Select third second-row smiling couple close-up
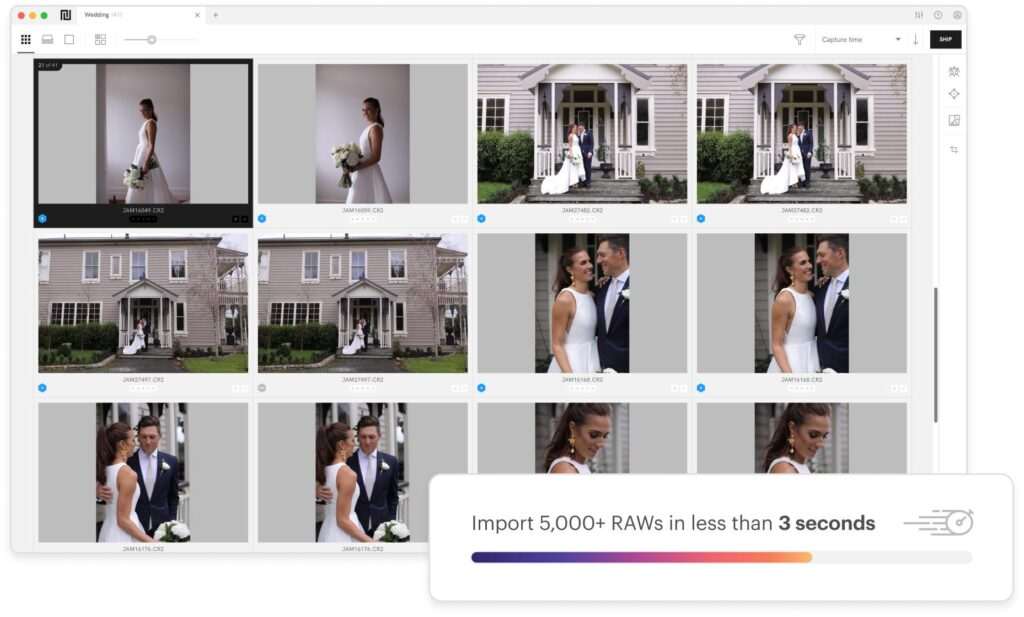The height and width of the screenshot is (617, 1024). pyautogui.click(x=582, y=304)
